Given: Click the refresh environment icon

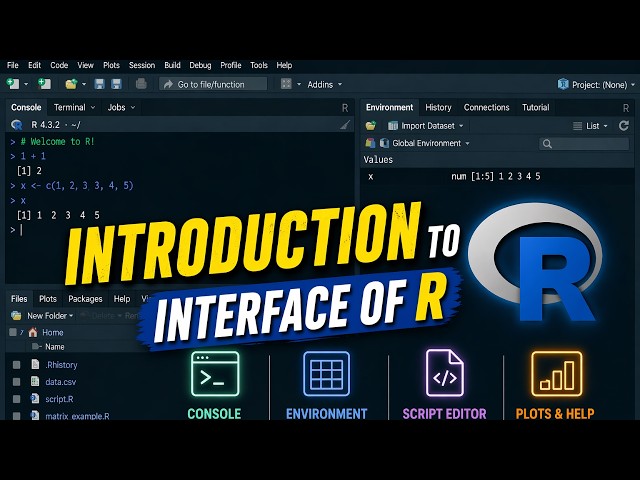Looking at the screenshot, I should (x=623, y=126).
